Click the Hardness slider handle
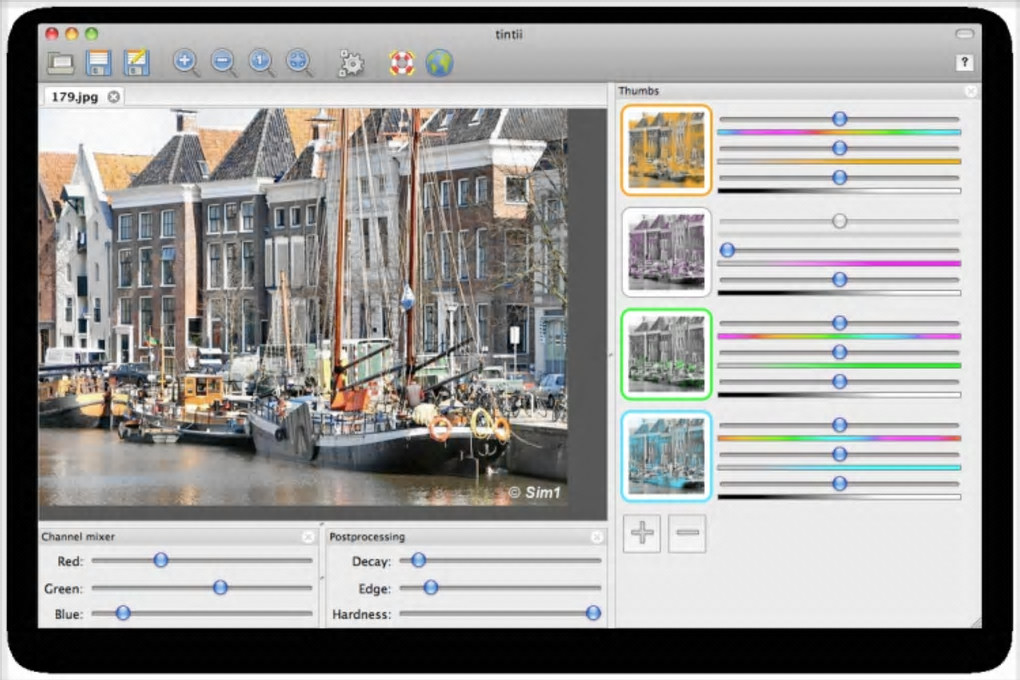This screenshot has height=680, width=1020. [x=593, y=613]
